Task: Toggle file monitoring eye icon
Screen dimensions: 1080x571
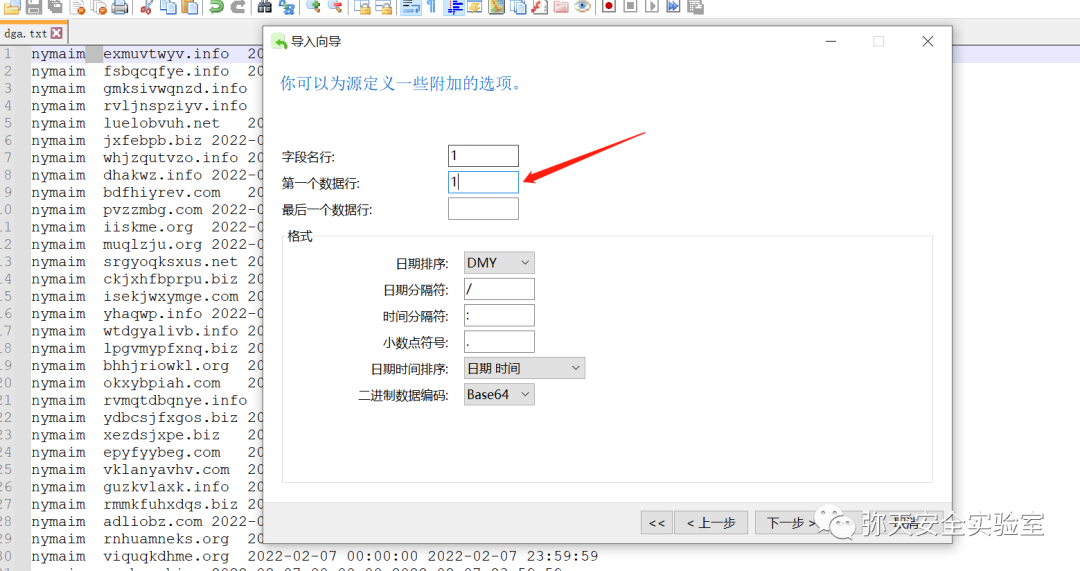Action: pos(583,7)
